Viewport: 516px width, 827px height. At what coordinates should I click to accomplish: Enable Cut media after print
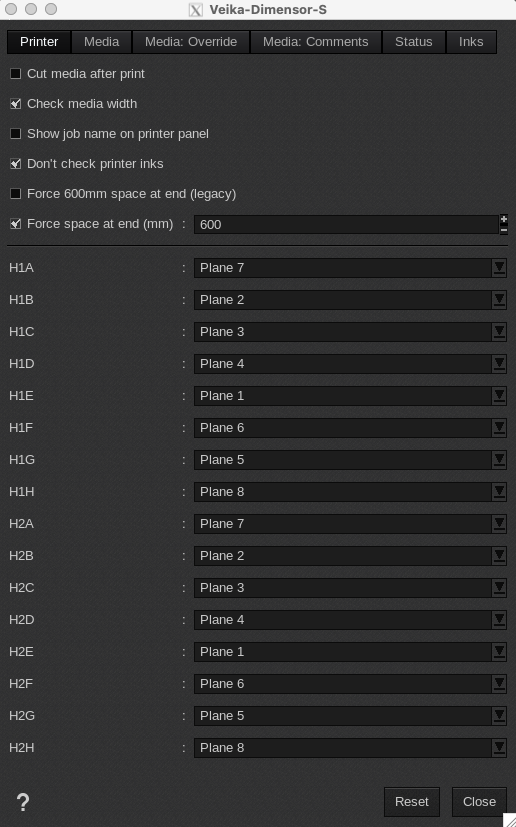coord(16,74)
